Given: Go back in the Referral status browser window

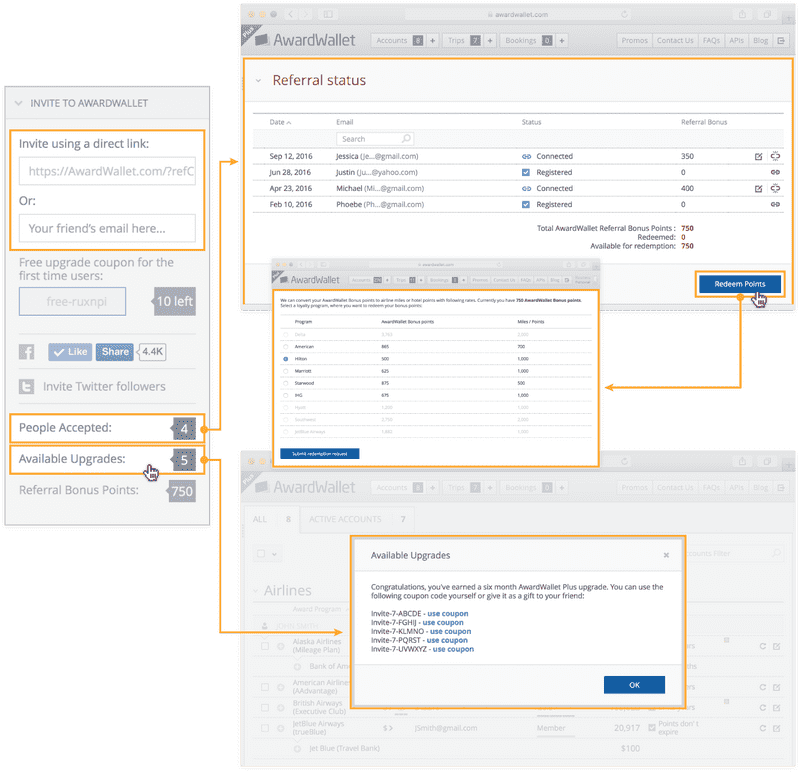Looking at the screenshot, I should pyautogui.click(x=291, y=14).
